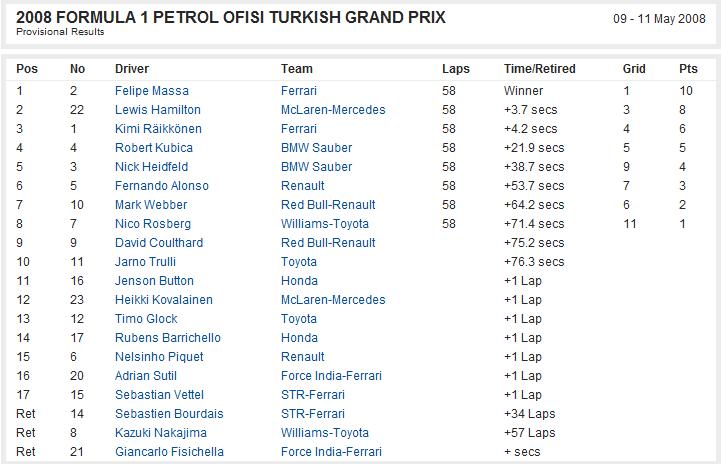Click Toyota team next to Jarno Trulli
722x464 pixels.
tap(299, 262)
